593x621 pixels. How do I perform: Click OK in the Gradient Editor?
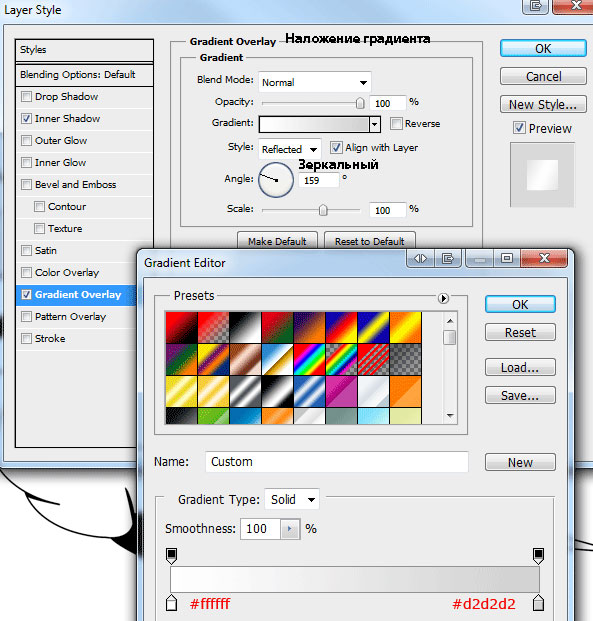tap(520, 304)
